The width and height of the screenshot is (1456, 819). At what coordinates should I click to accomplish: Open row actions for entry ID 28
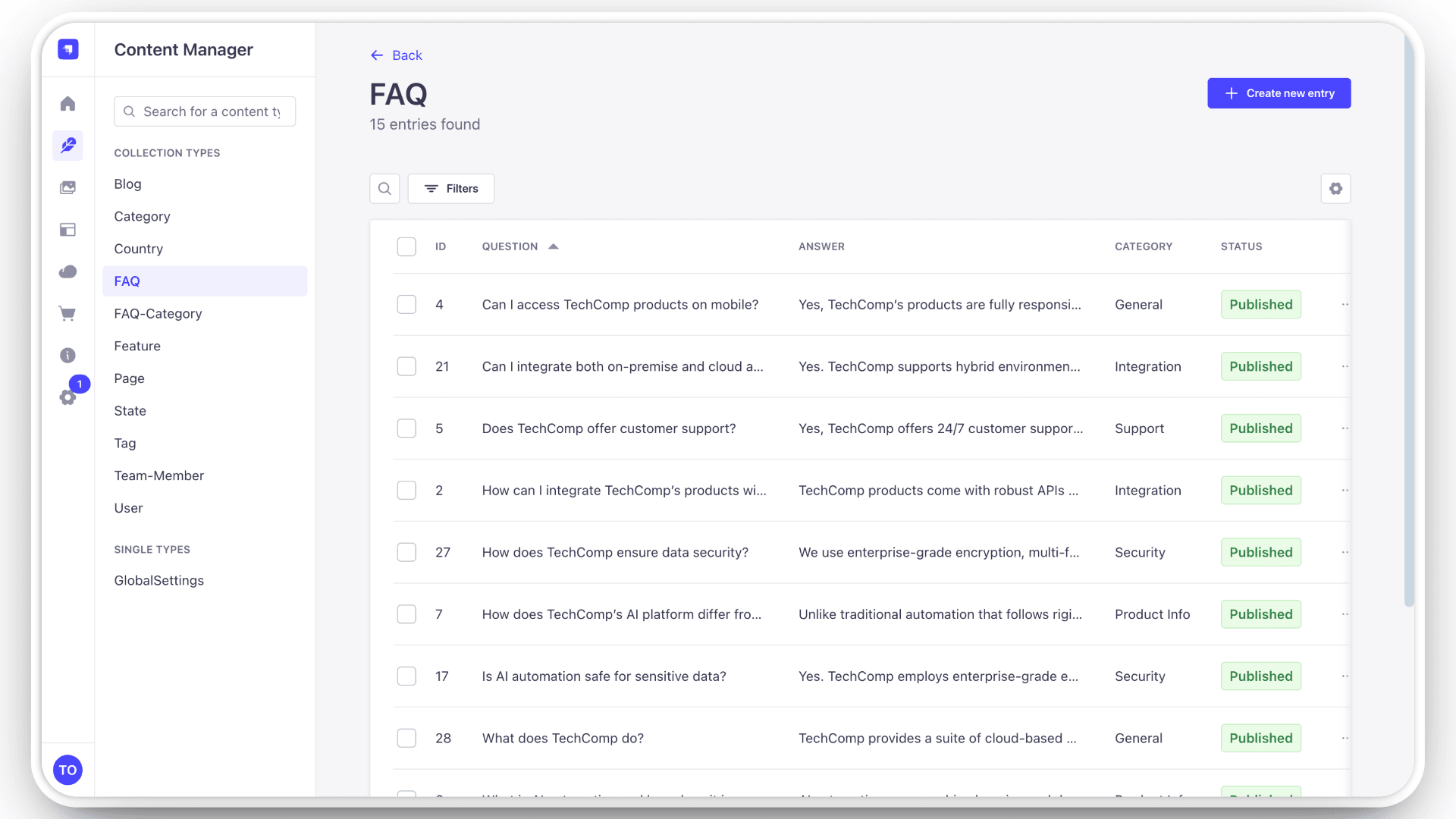1345,739
